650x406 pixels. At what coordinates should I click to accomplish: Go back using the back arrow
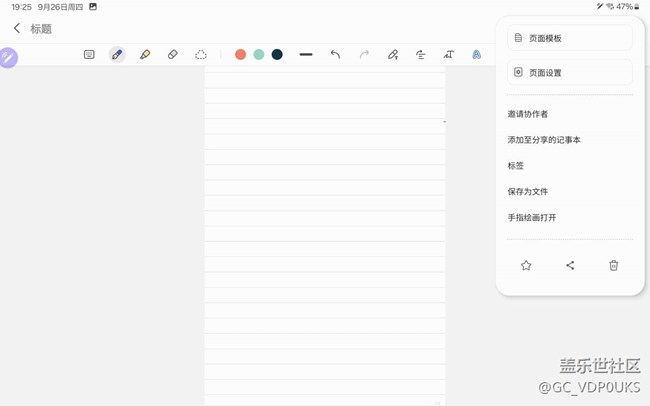(17, 29)
